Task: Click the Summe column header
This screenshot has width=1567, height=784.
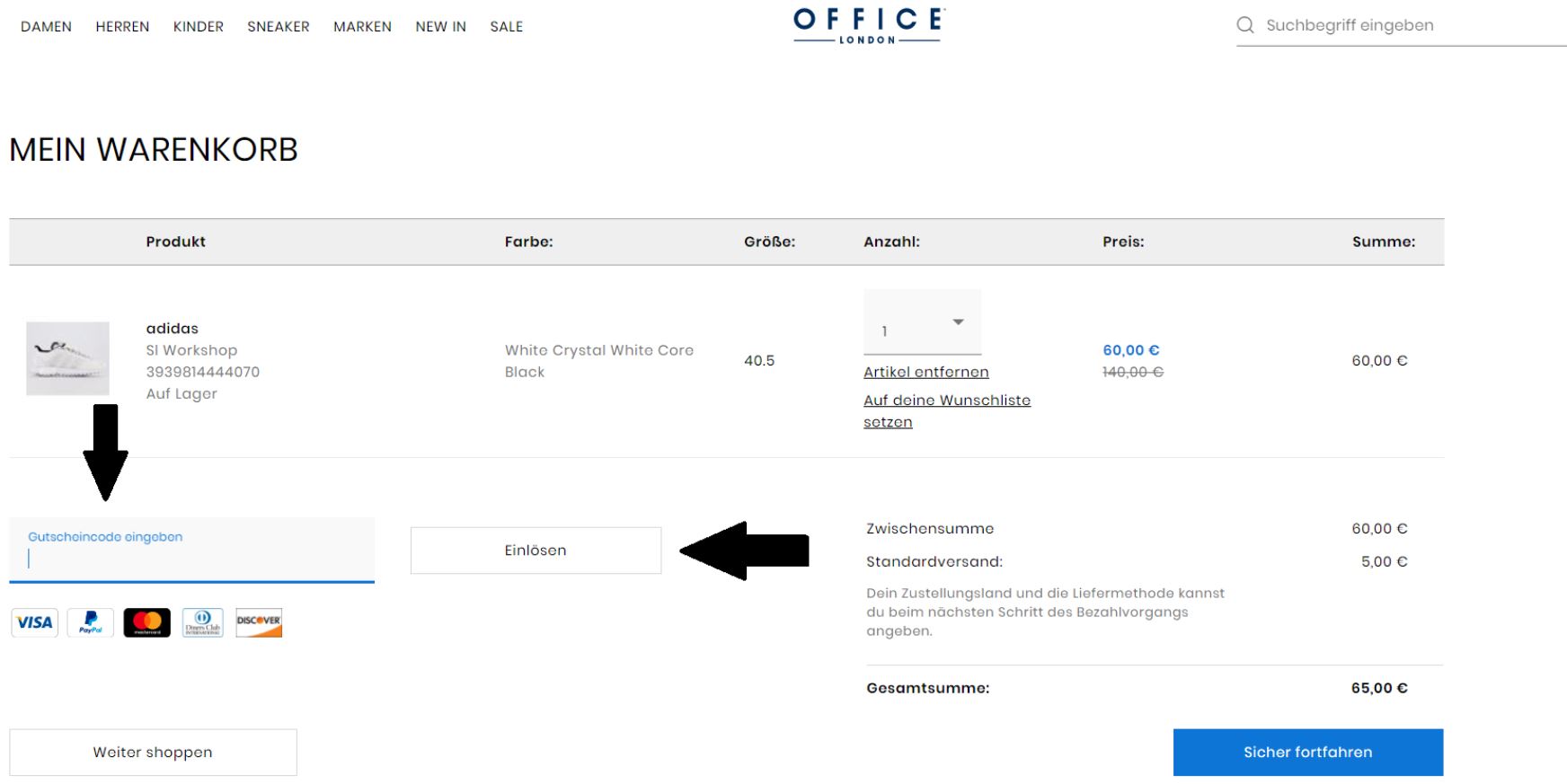Action: click(1384, 242)
